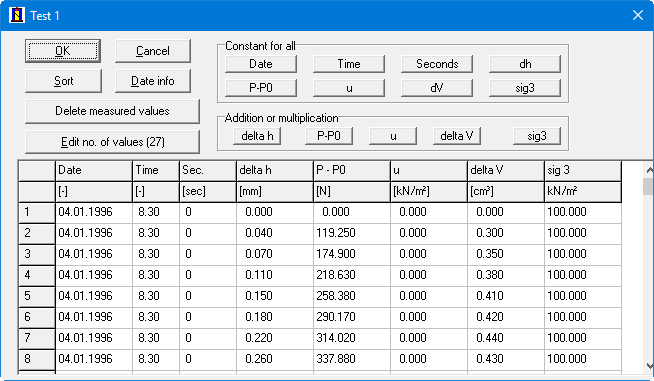The width and height of the screenshot is (654, 381).
Task: Click the sig 3 column header
Action: pos(583,171)
